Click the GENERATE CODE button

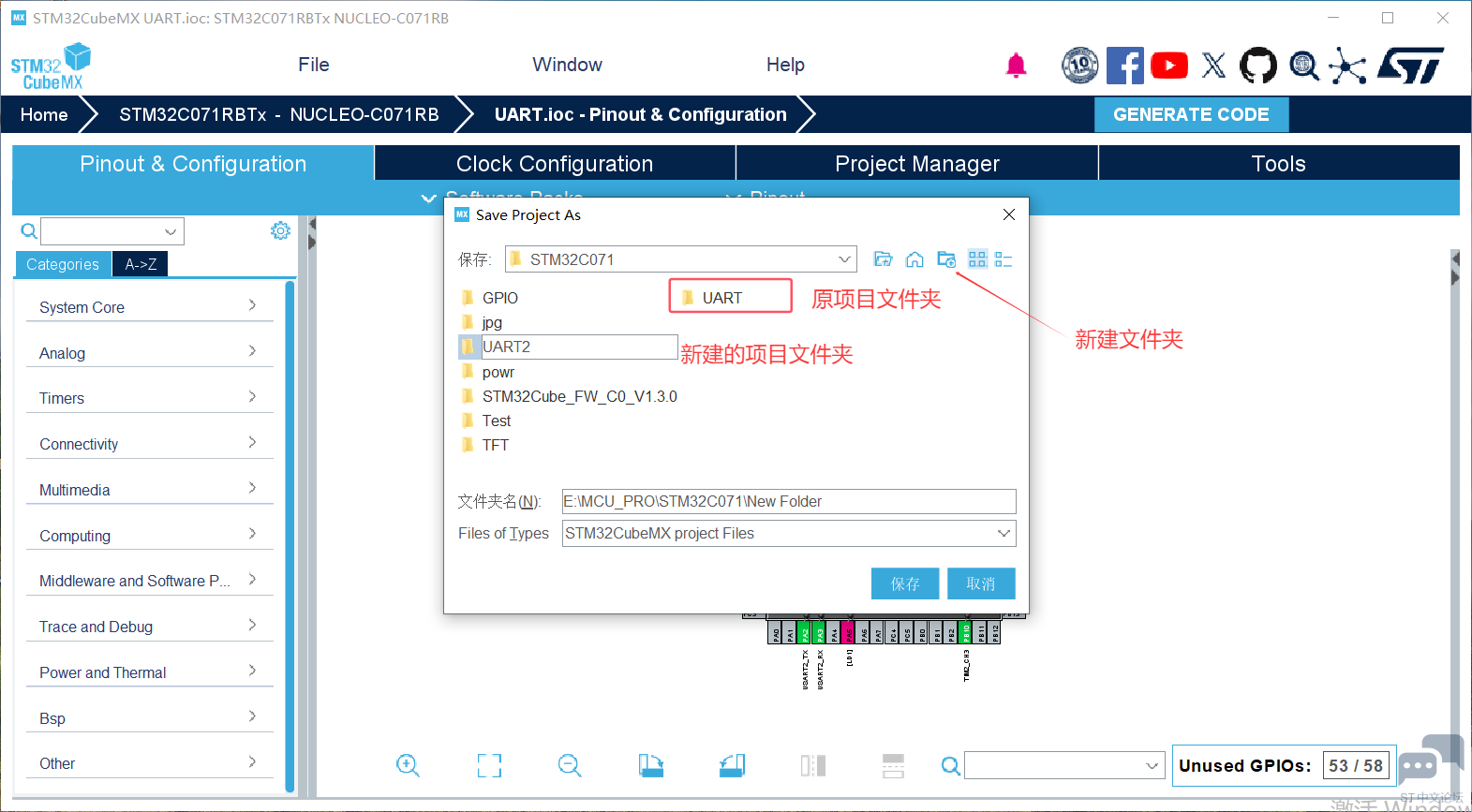click(x=1191, y=114)
